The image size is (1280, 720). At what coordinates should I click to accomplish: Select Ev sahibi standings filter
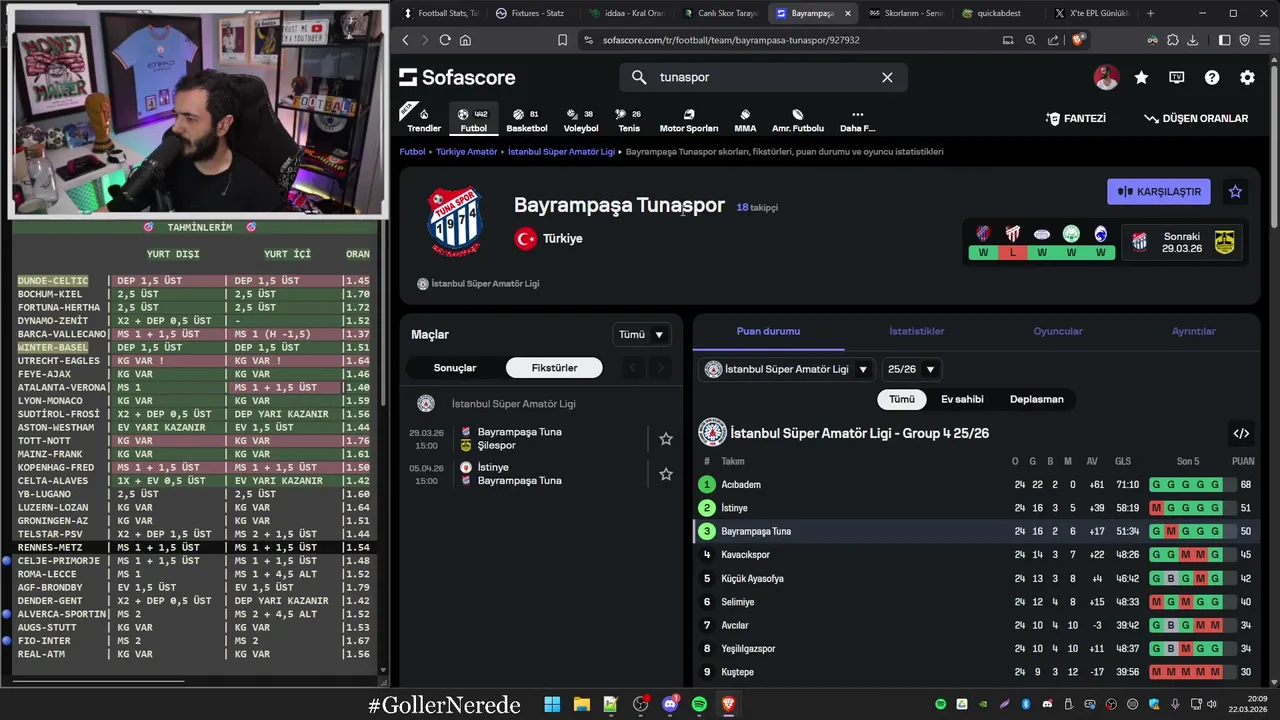click(962, 399)
